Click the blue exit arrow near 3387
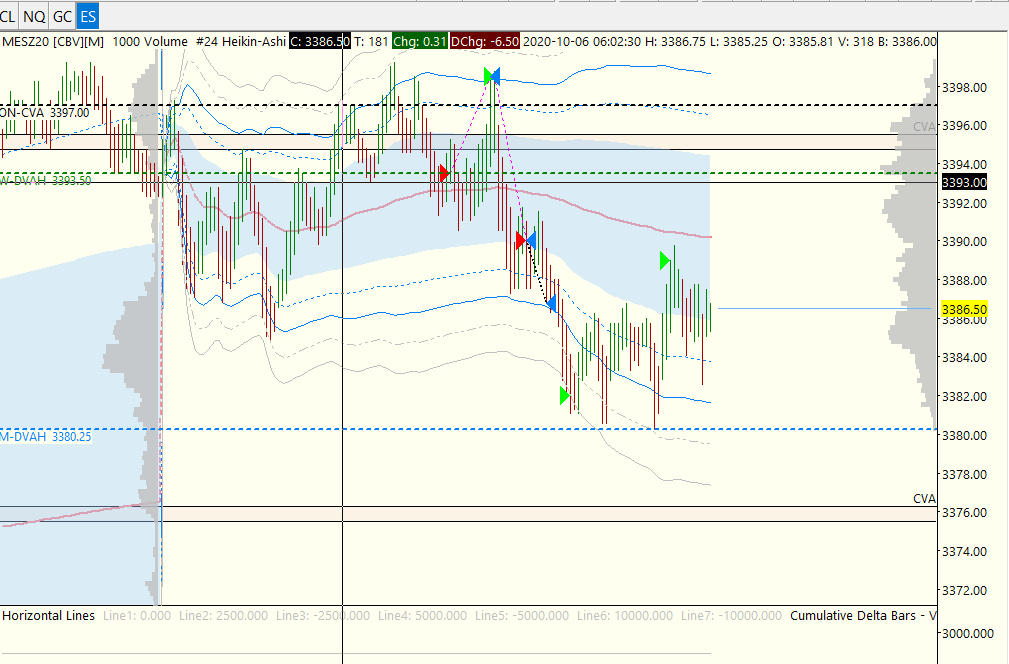Viewport: 1009px width, 664px height. point(551,303)
